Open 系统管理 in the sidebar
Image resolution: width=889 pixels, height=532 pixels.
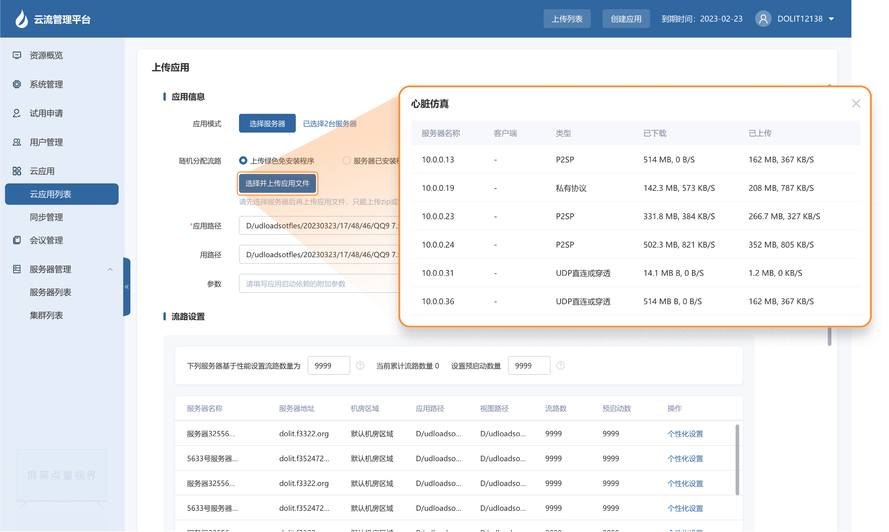point(46,84)
